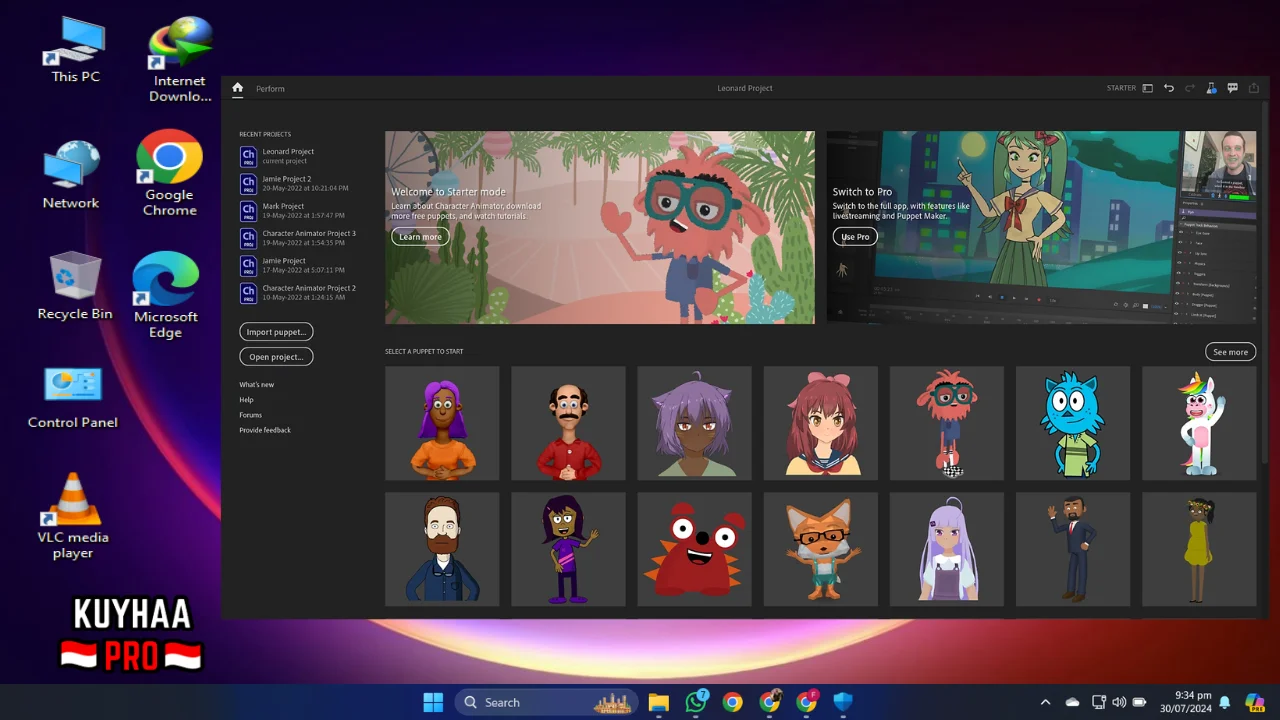Open WhatsApp from the taskbar
The height and width of the screenshot is (720, 1280).
point(696,702)
